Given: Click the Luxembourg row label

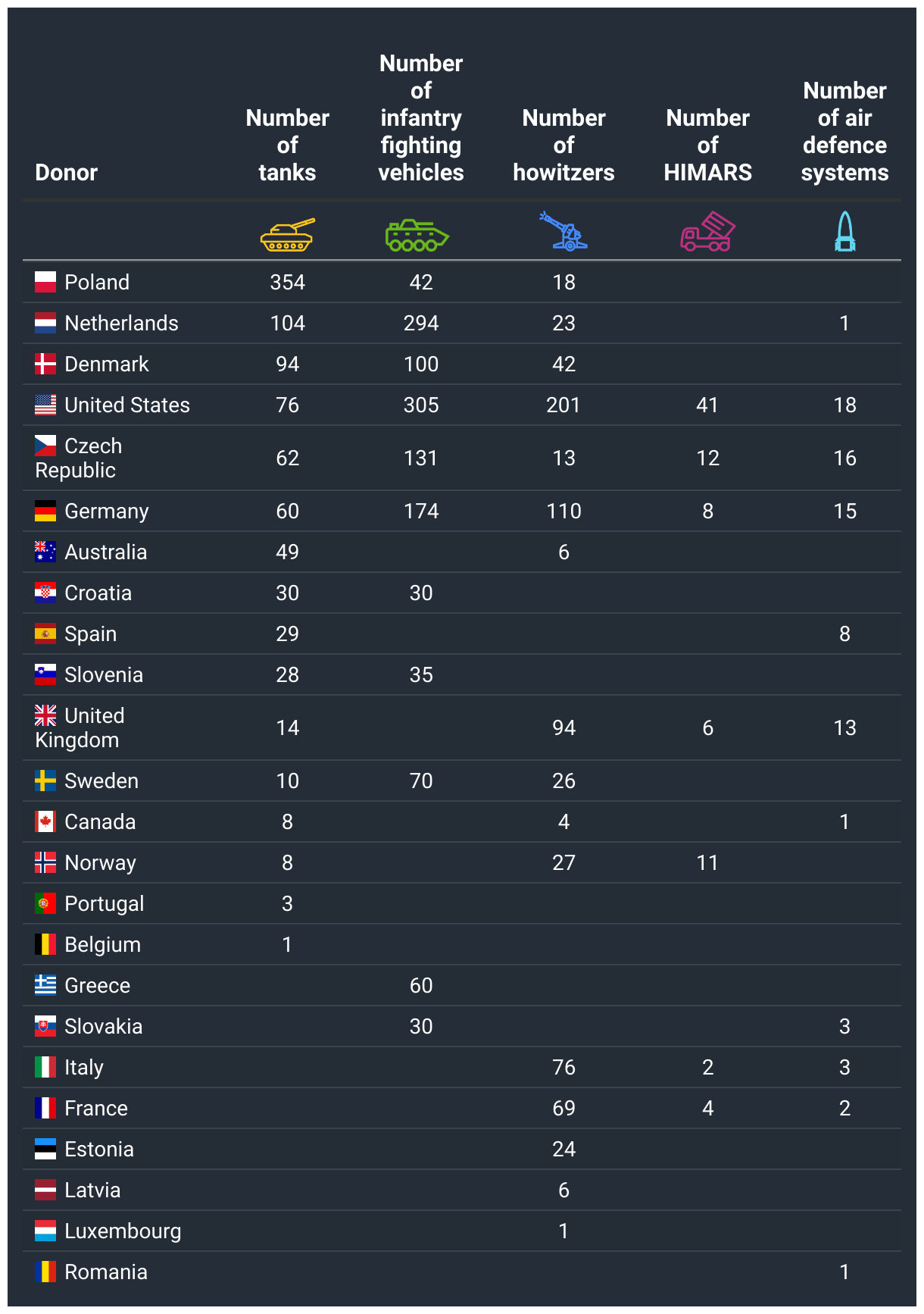Looking at the screenshot, I should click(x=123, y=1231).
